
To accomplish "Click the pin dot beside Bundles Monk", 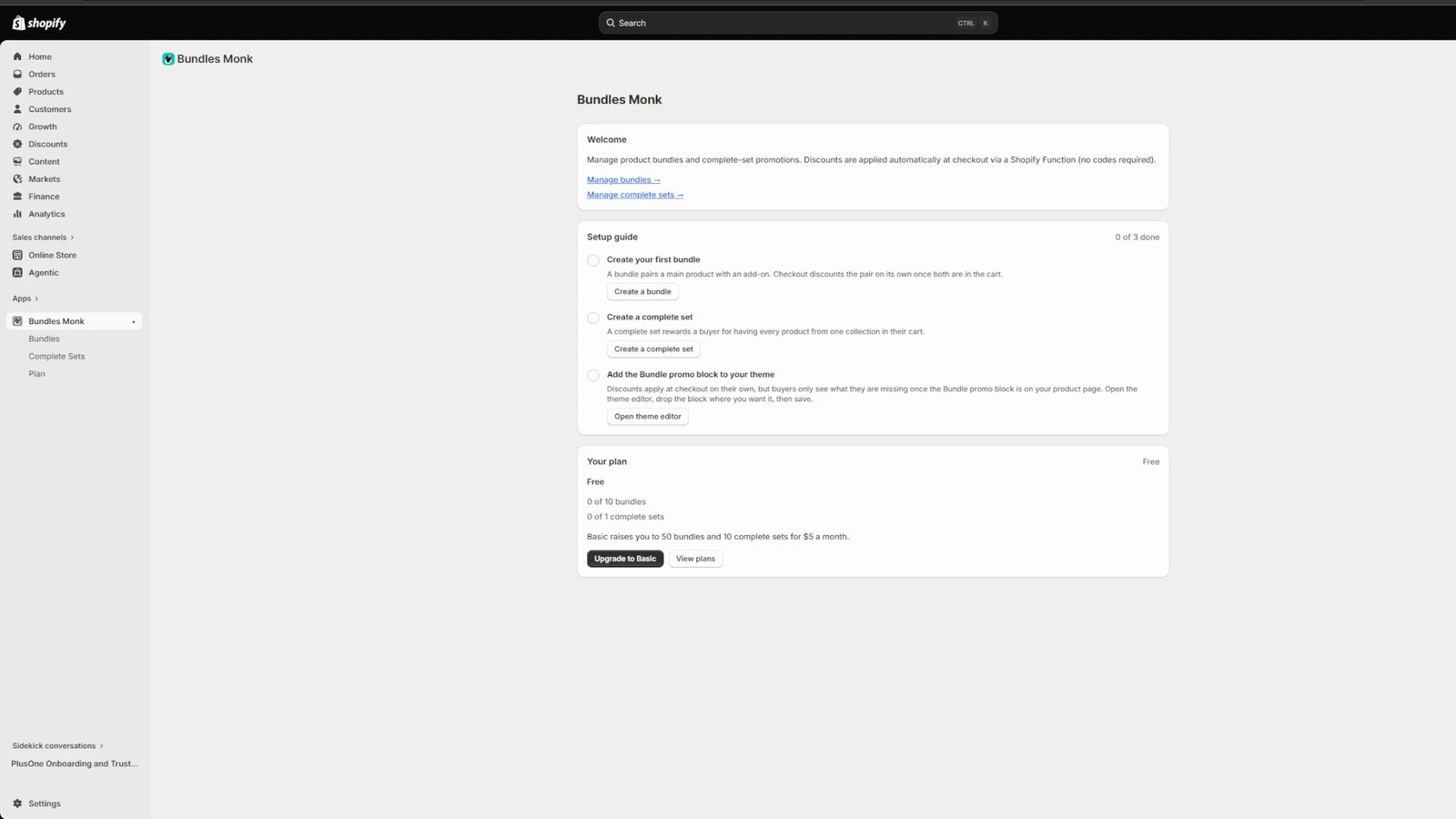I will 134,321.
